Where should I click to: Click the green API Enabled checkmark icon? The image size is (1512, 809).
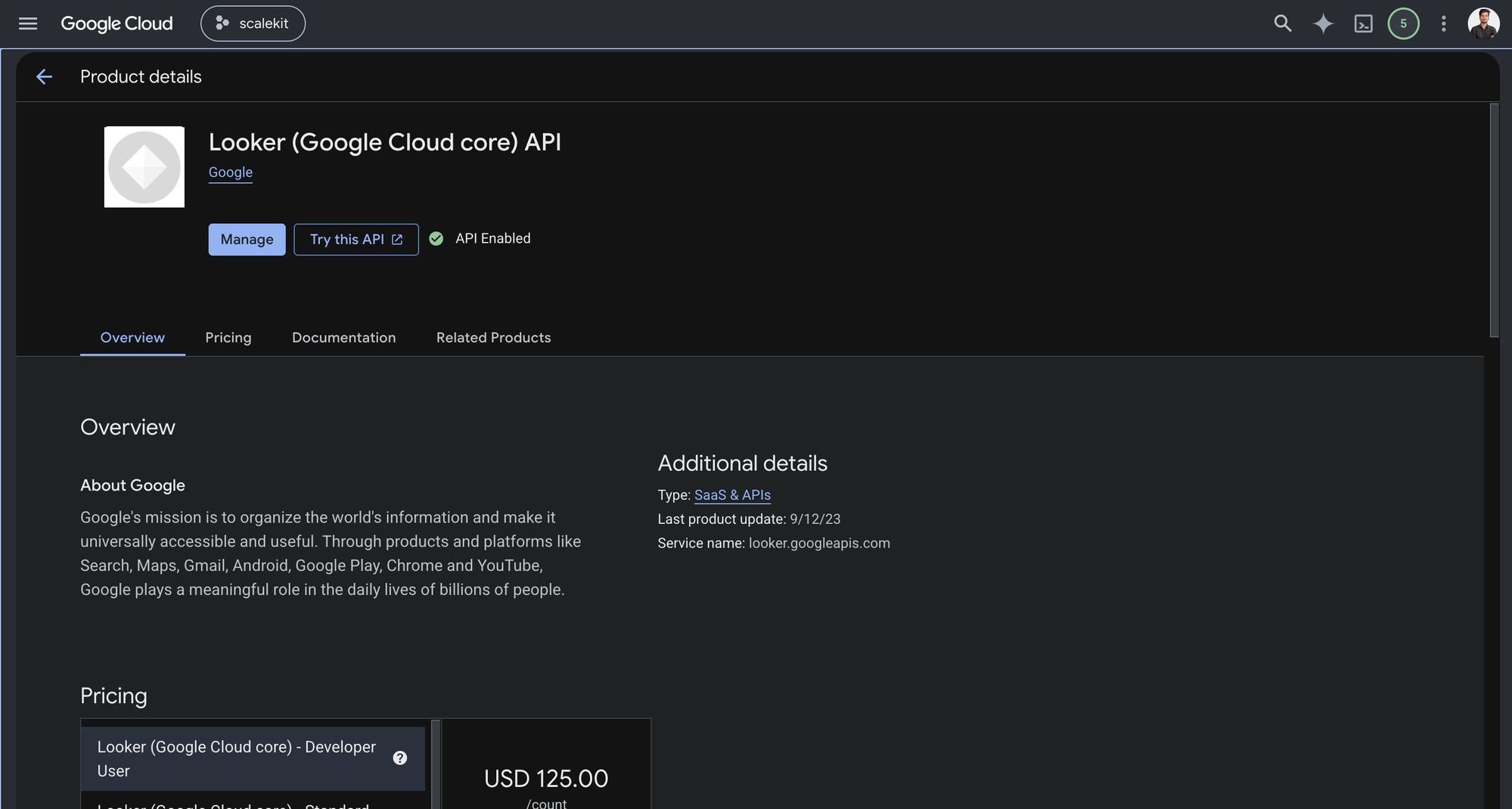(x=436, y=239)
